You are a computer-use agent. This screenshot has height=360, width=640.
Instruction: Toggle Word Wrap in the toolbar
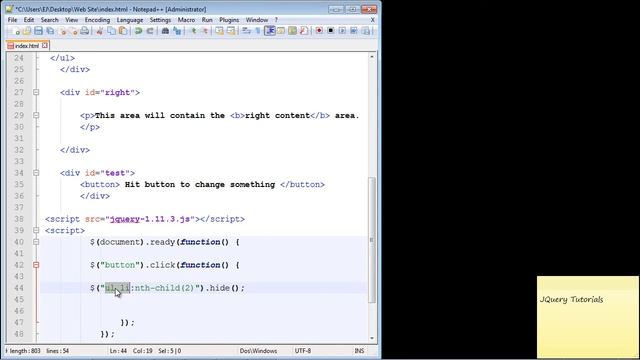click(x=246, y=31)
